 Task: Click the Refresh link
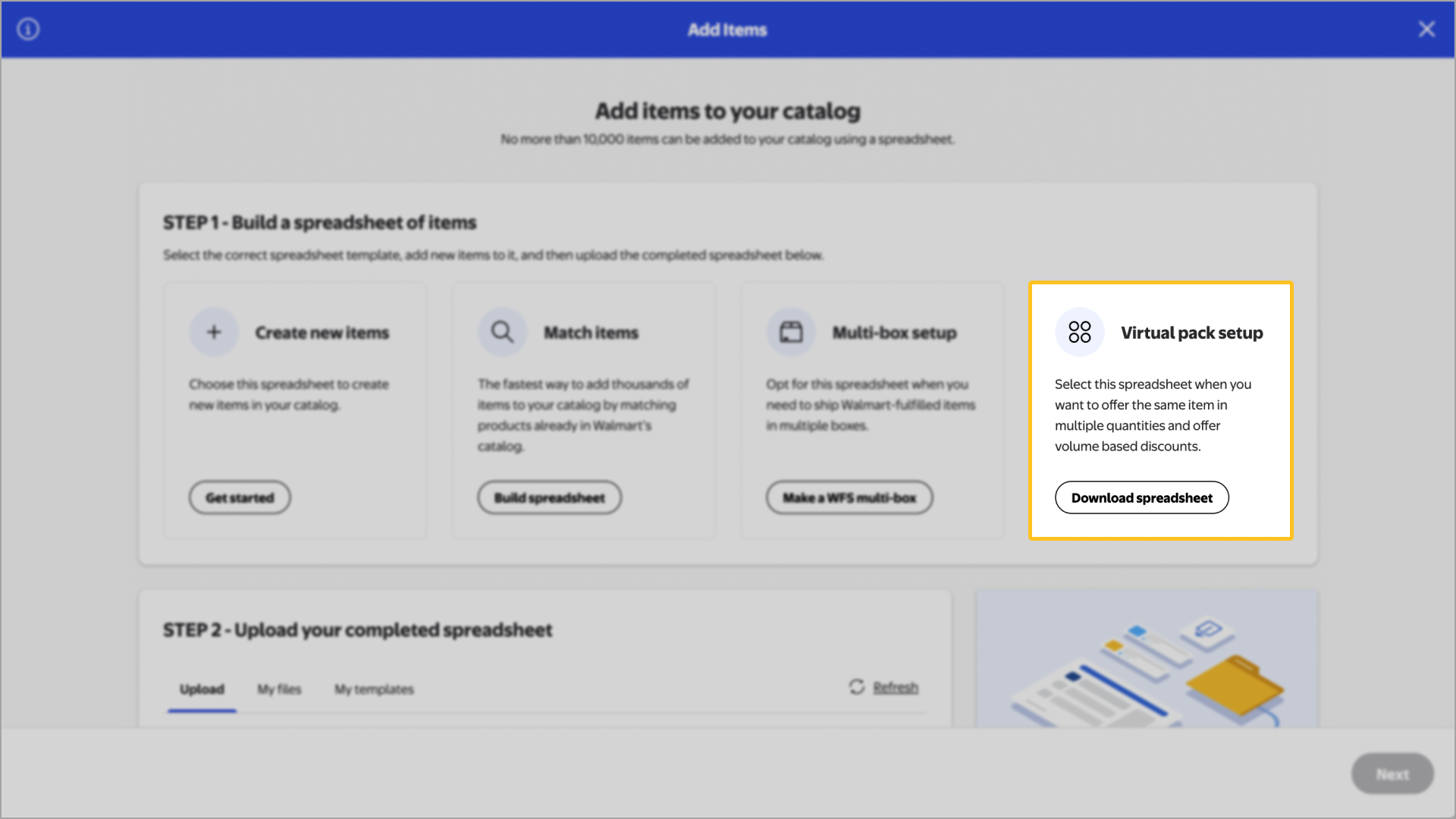pyautogui.click(x=896, y=687)
